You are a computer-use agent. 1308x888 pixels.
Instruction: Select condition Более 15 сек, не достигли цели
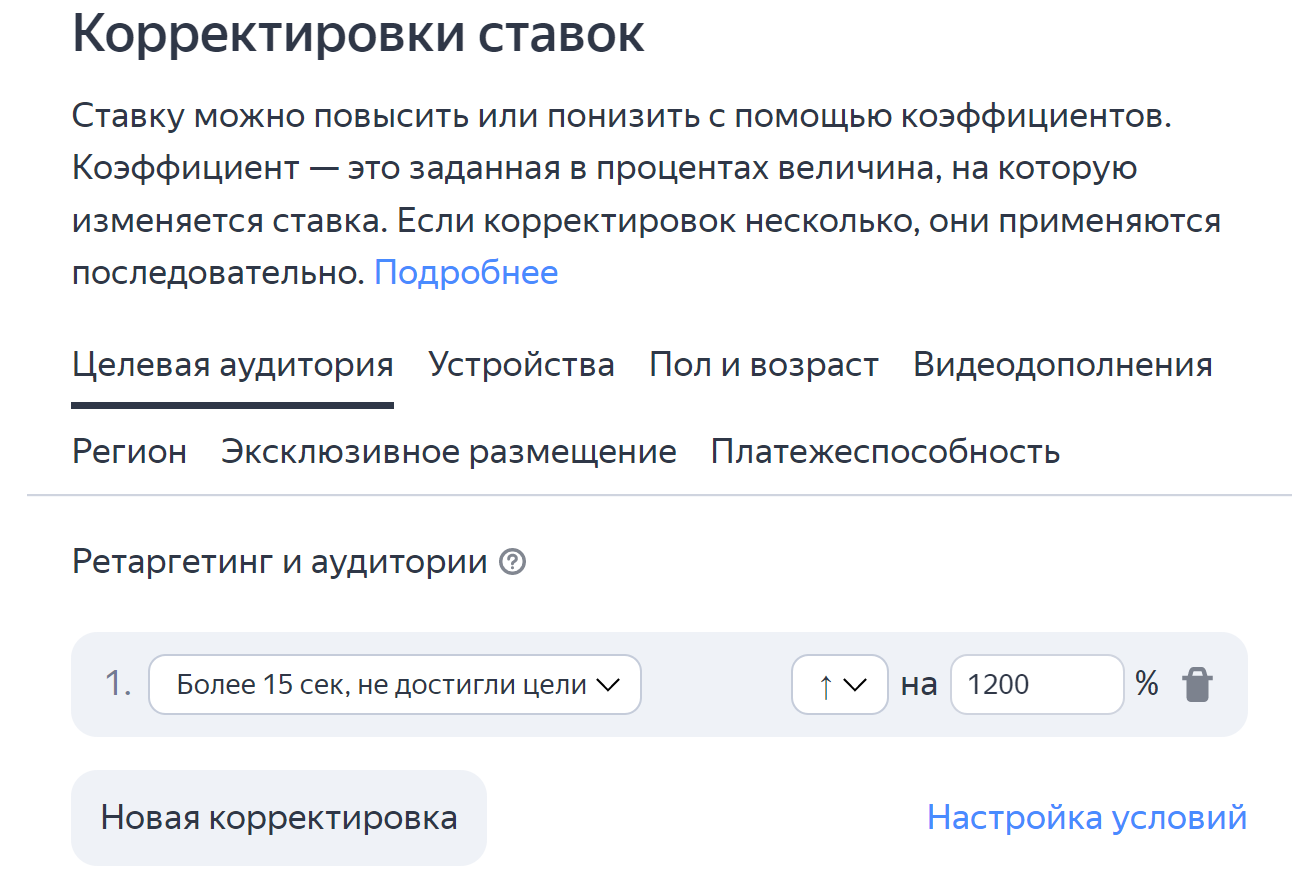pyautogui.click(x=395, y=685)
